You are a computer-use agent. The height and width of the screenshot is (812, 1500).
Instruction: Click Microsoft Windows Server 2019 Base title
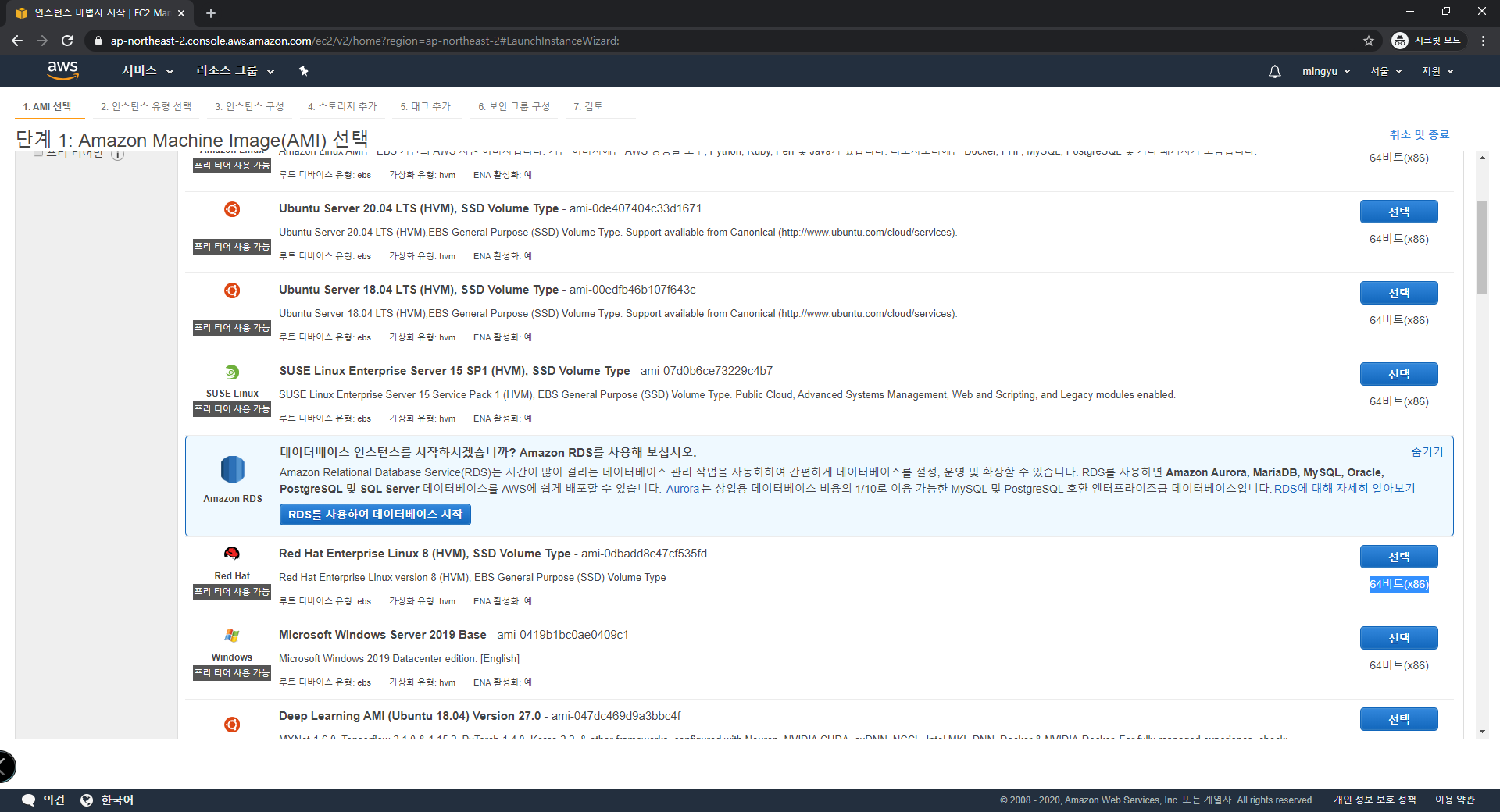coord(383,635)
